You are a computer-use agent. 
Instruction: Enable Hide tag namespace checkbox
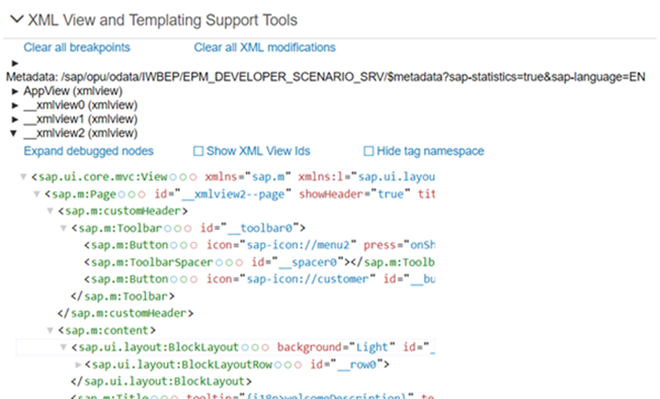click(x=368, y=151)
